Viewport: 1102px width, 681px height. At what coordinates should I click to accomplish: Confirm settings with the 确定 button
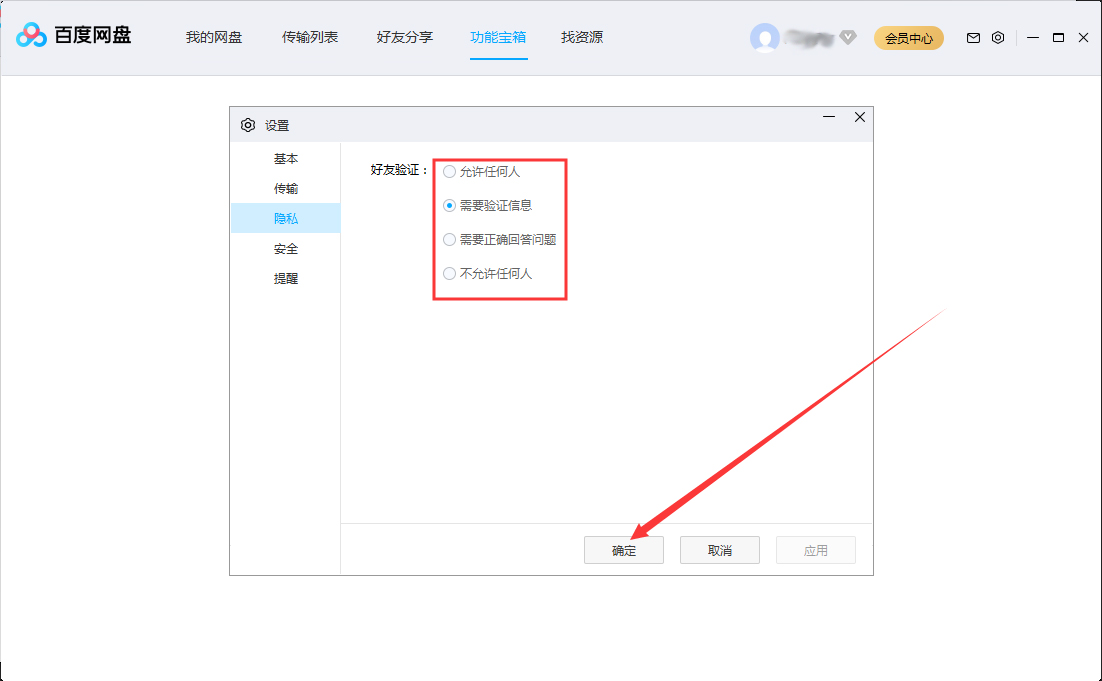click(623, 550)
